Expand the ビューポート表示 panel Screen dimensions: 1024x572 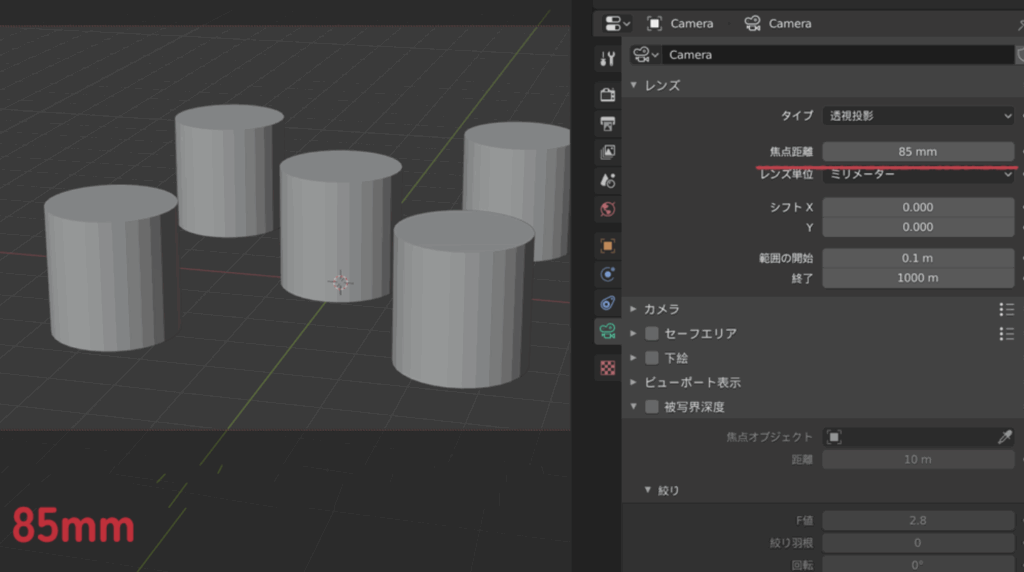(692, 382)
